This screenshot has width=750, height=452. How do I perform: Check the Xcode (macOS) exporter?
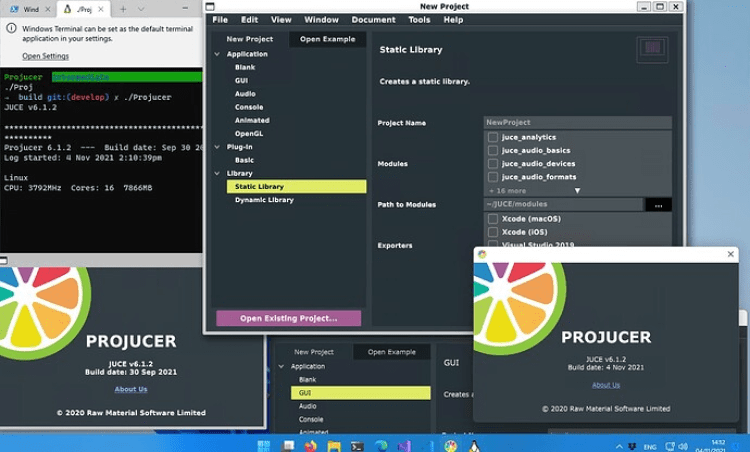(x=493, y=219)
